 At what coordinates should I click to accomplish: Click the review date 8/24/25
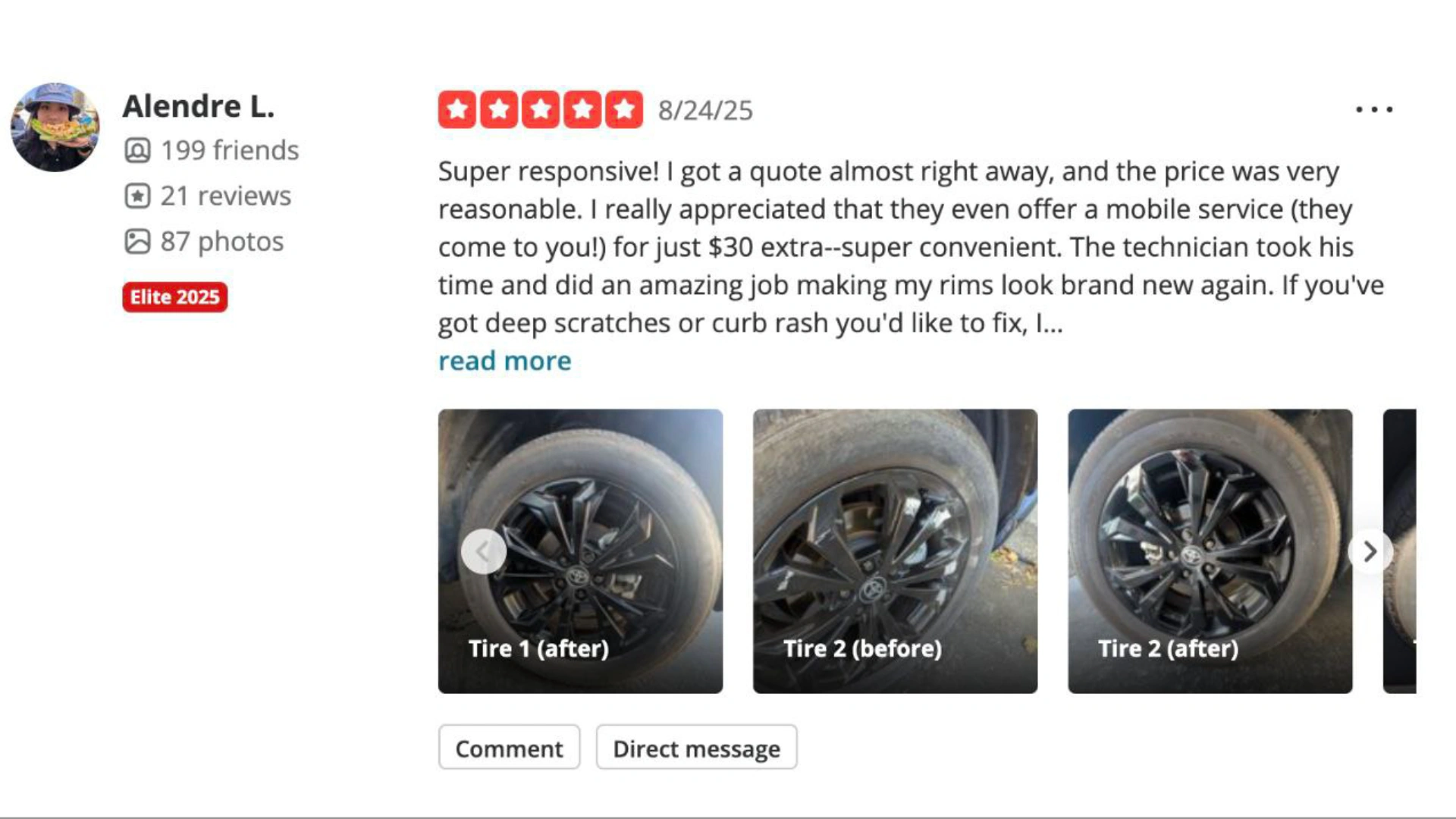(705, 111)
